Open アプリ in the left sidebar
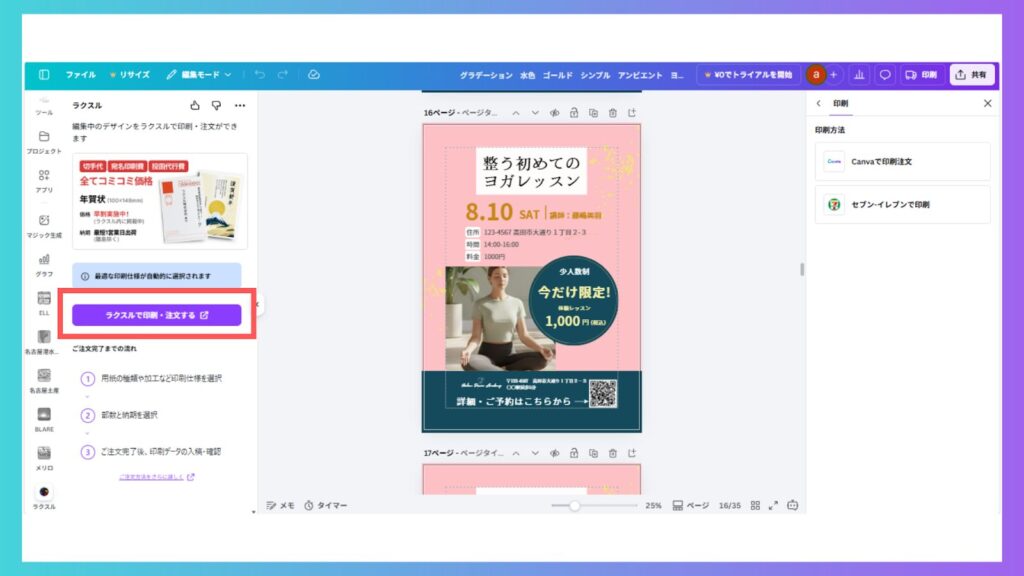Viewport: 1024px width, 576px height. (44, 181)
